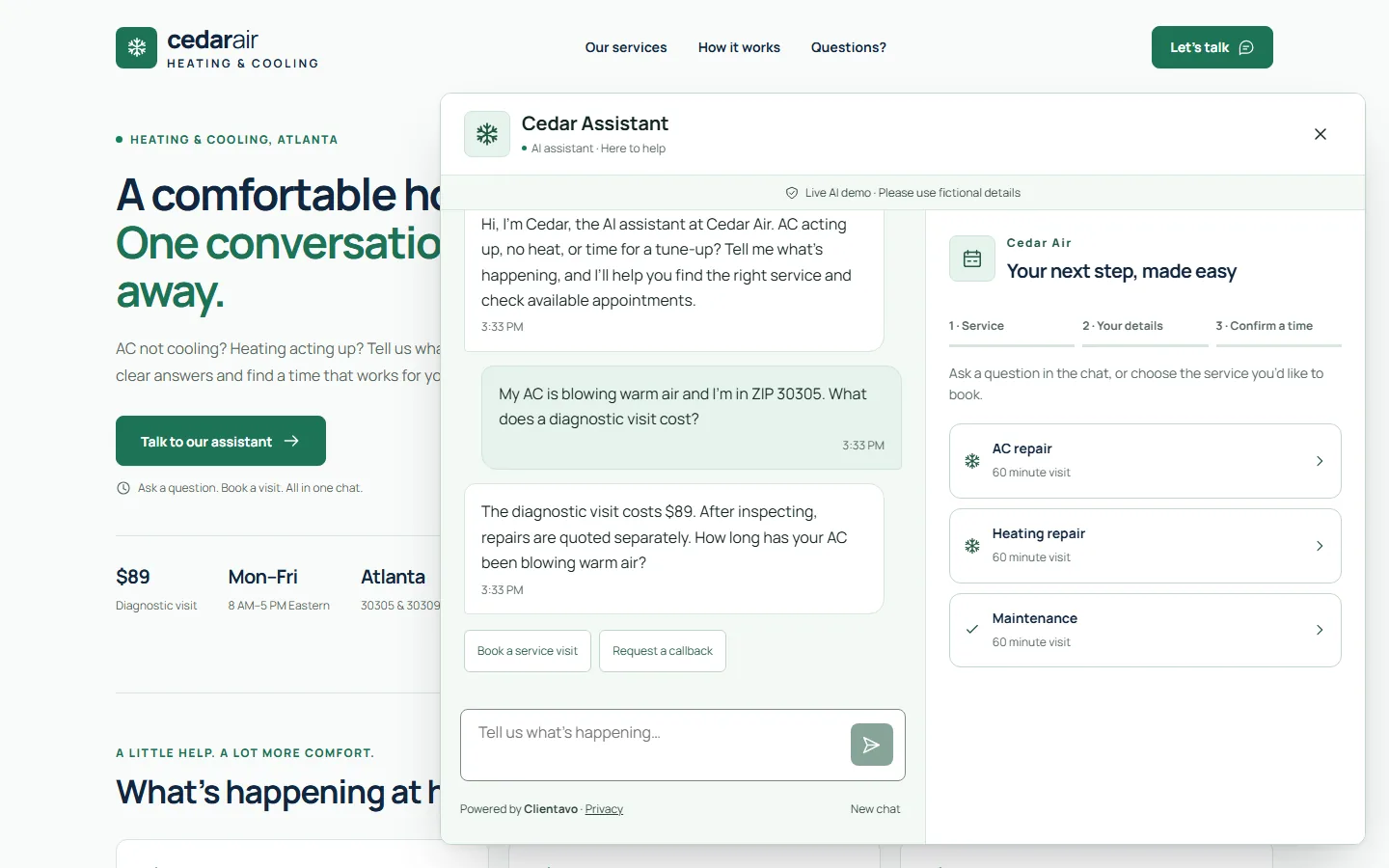Open the Questions? menu item
The height and width of the screenshot is (868, 1389).
pos(849,47)
